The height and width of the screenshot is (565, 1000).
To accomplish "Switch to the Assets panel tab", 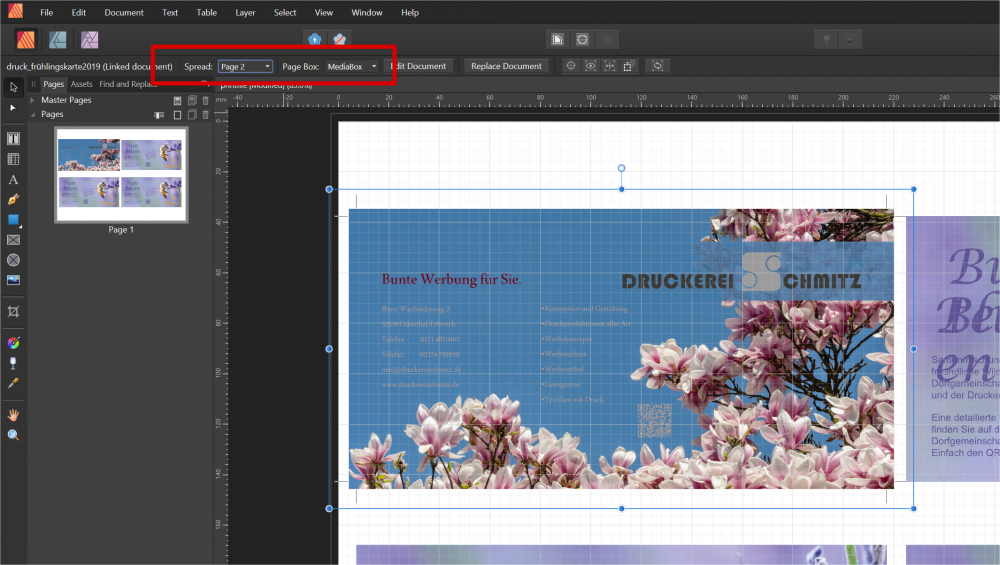I will (x=81, y=84).
